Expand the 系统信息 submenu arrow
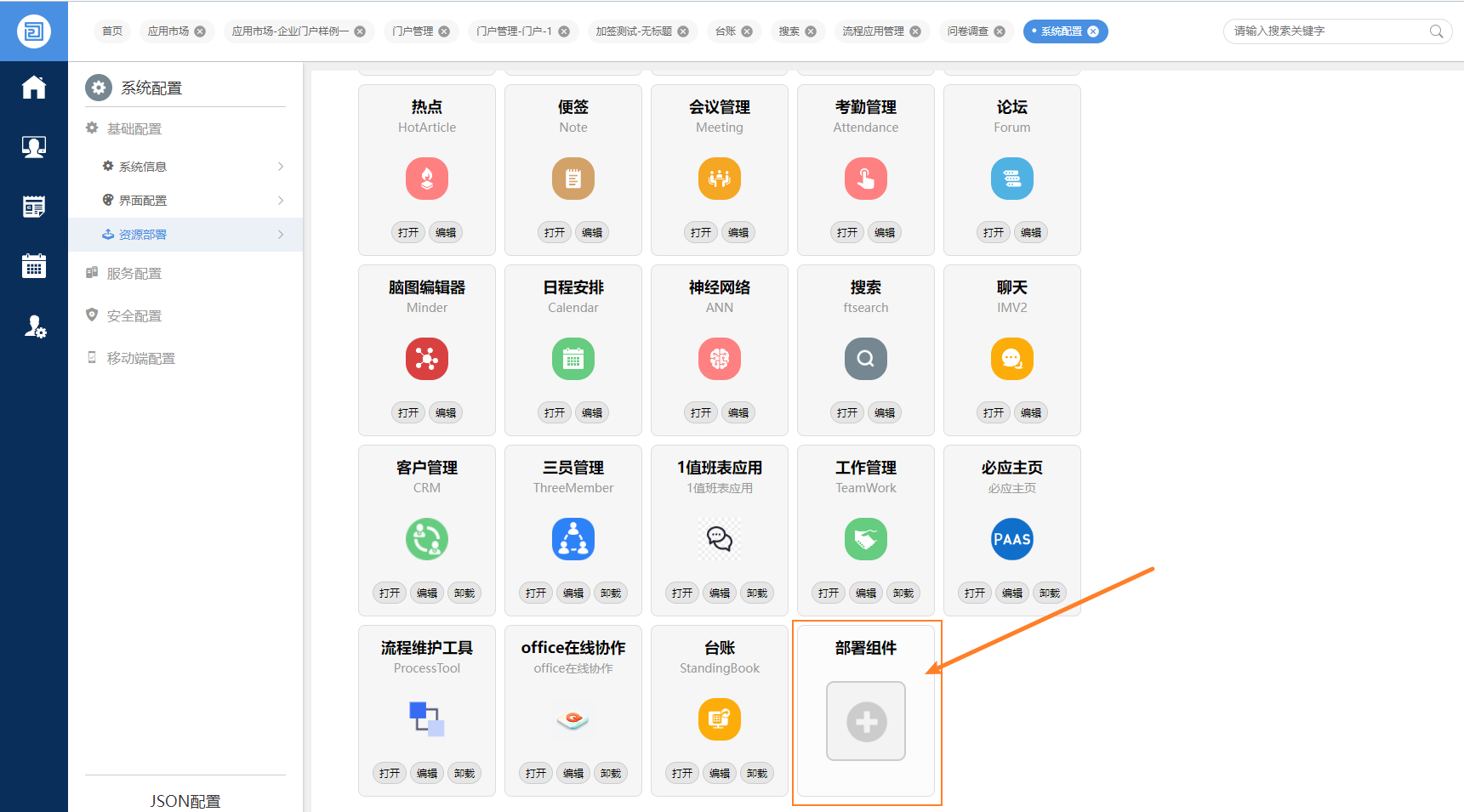This screenshot has width=1464, height=812. click(x=281, y=167)
